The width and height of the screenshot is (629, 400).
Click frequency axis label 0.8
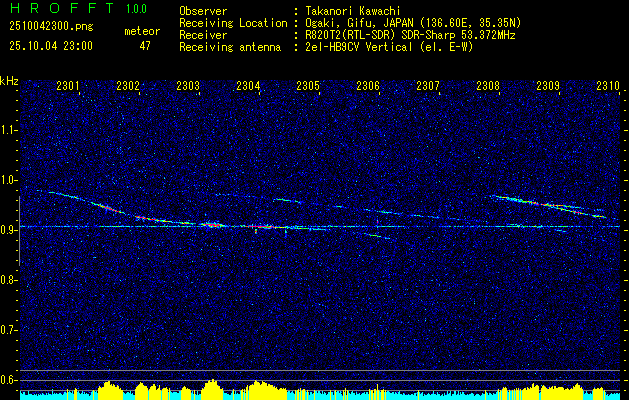pyautogui.click(x=8, y=280)
